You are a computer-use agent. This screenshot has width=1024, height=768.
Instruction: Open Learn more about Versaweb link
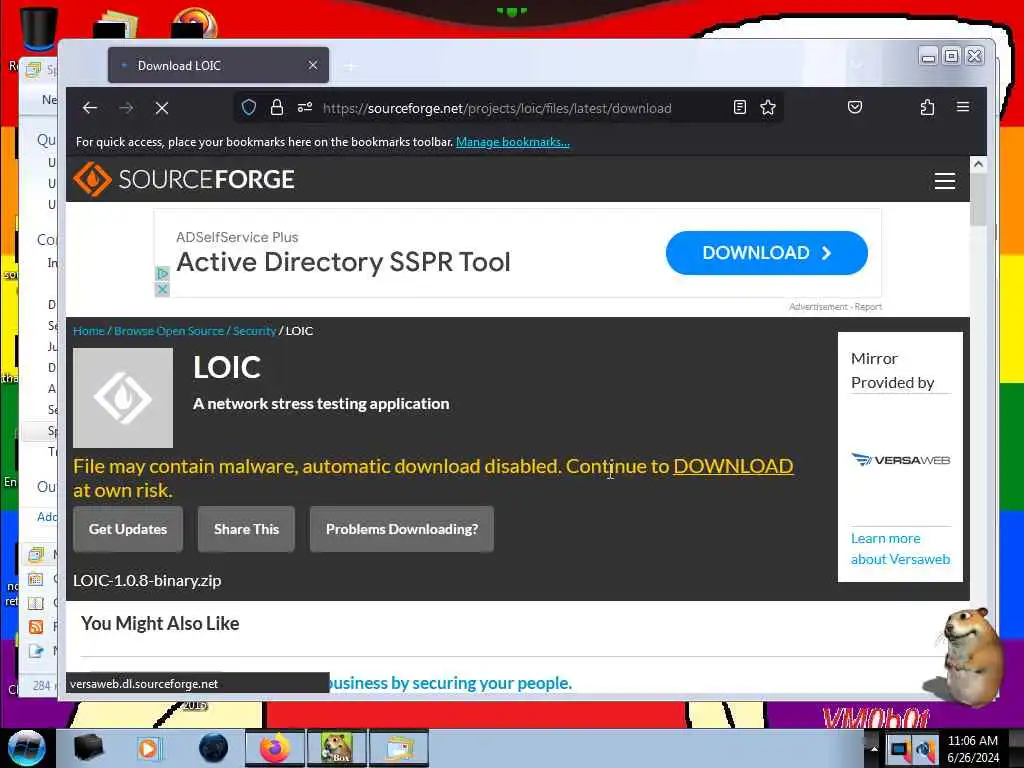901,549
